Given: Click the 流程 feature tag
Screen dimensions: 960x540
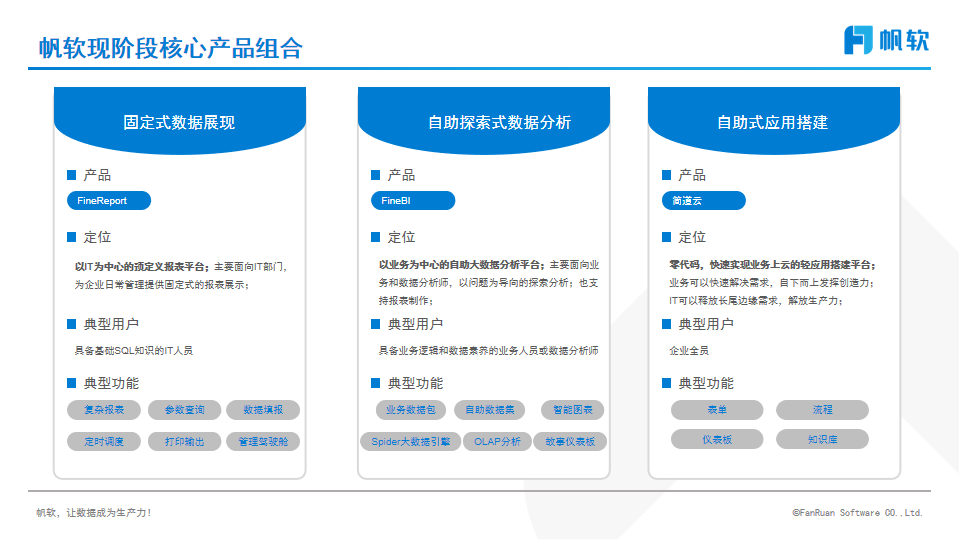Looking at the screenshot, I should pos(822,410).
